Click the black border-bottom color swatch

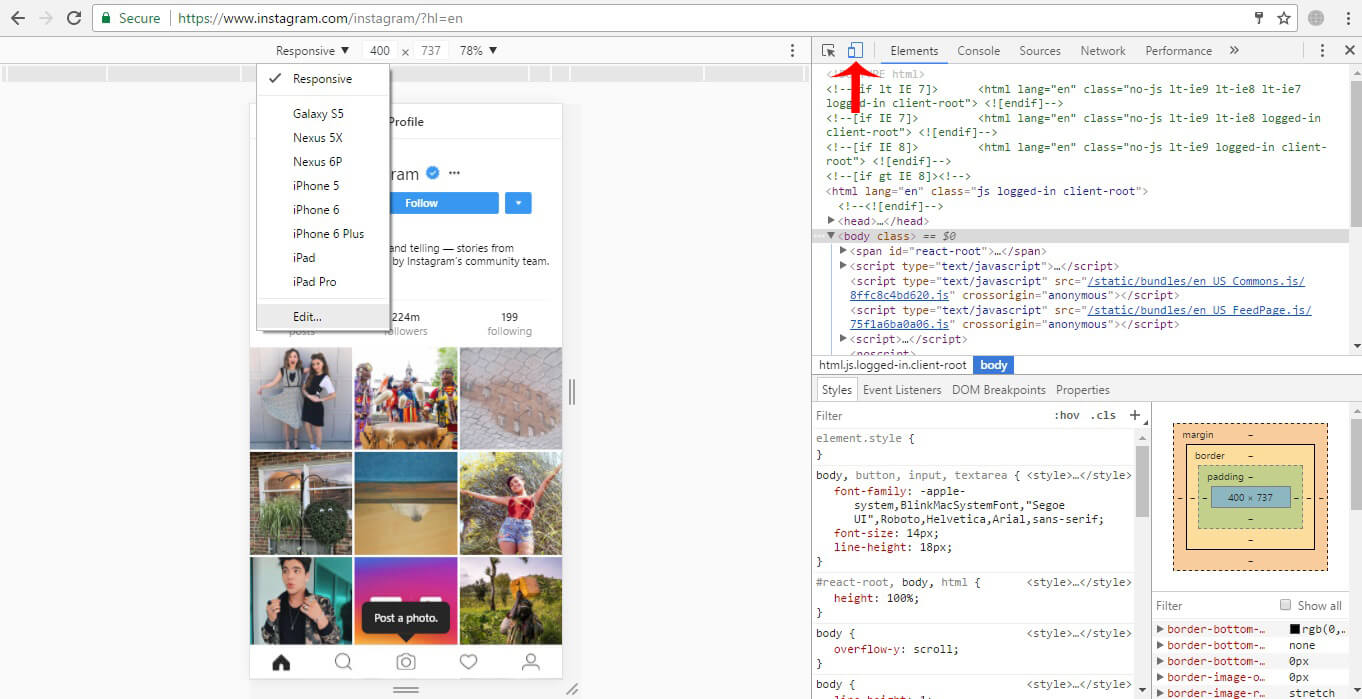1295,629
